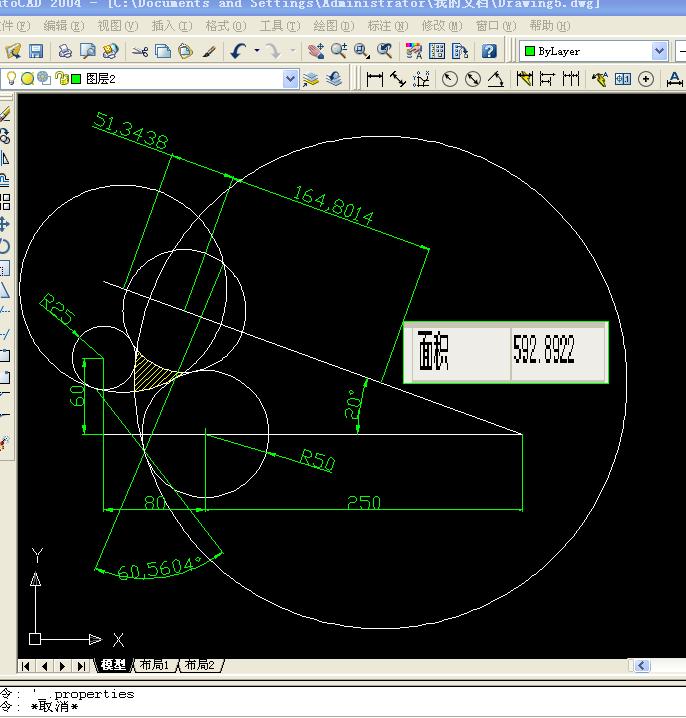The image size is (686, 718).
Task: Activate Zoom Realtime magnifier icon
Action: [339, 51]
